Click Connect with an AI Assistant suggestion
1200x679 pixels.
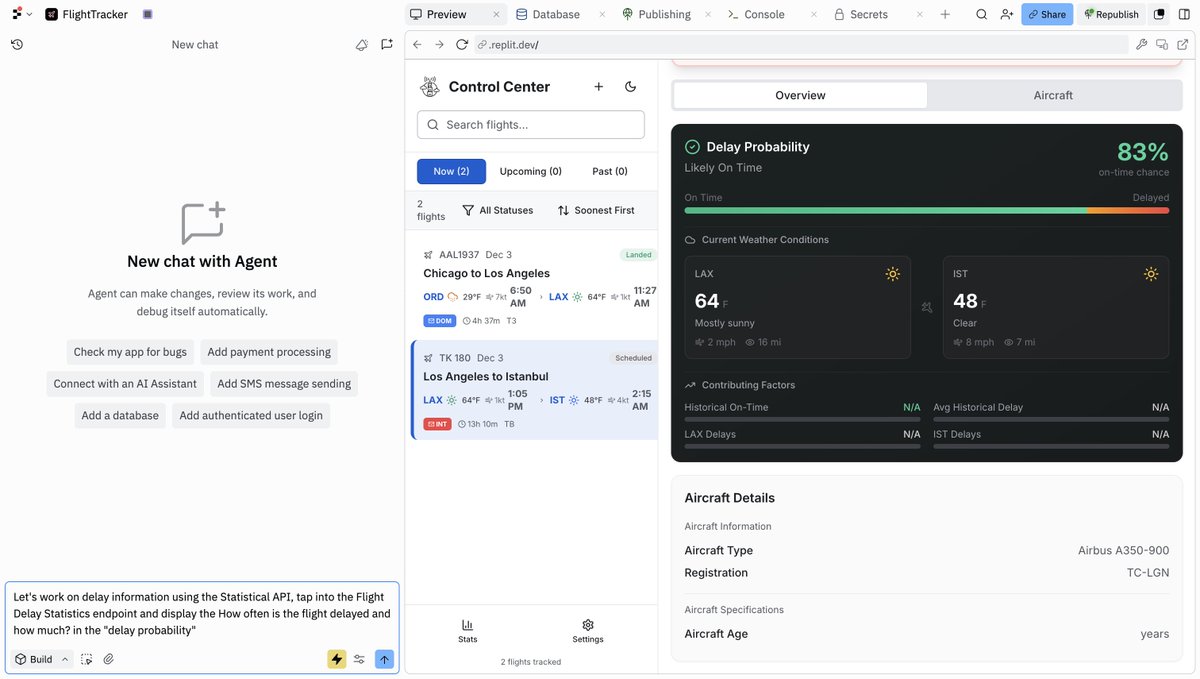point(126,384)
